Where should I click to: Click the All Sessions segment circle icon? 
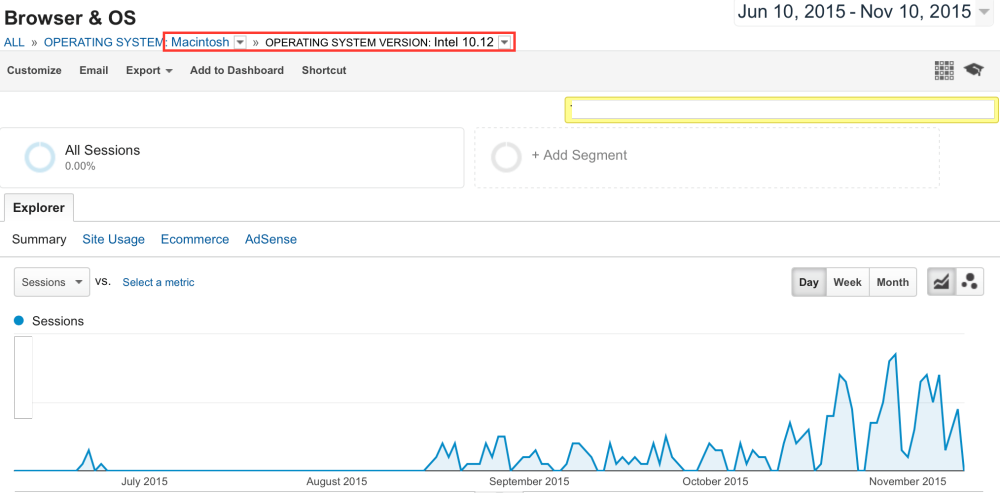point(41,157)
